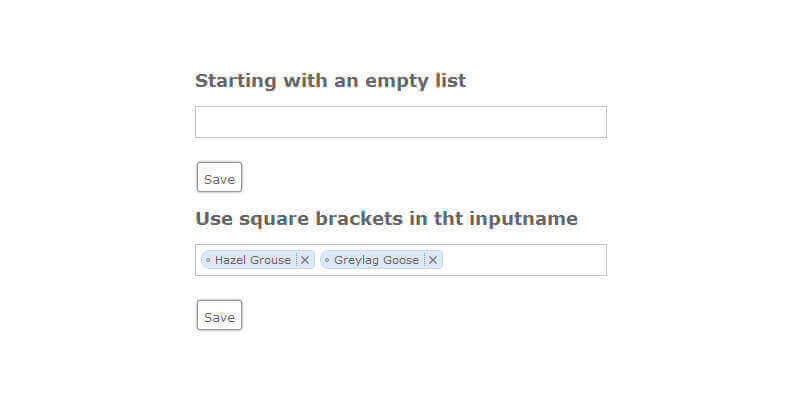
Task: Remove the Hazel Grouse tag
Action: tap(305, 260)
